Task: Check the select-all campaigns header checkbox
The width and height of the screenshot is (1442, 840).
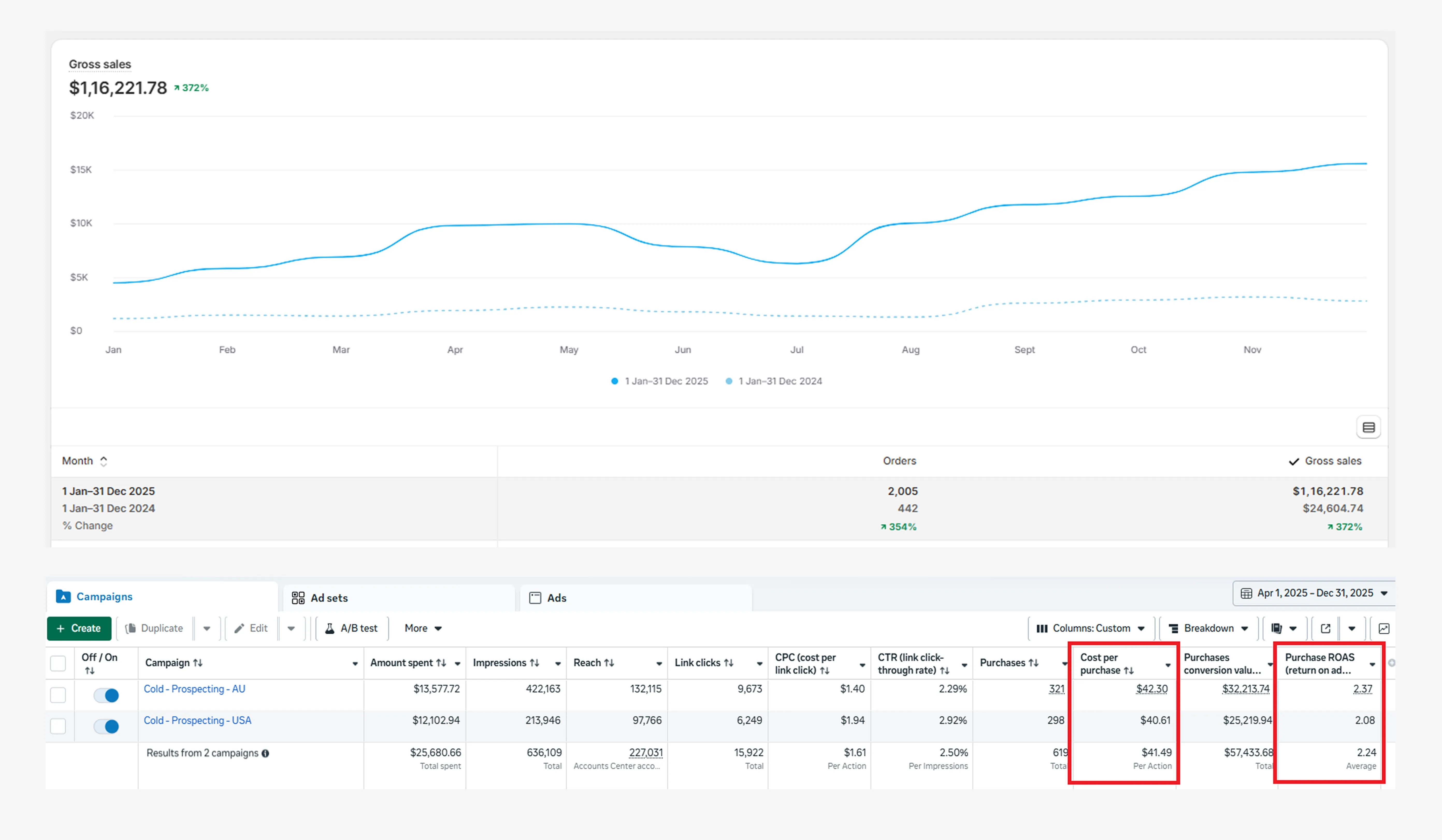Action: tap(58, 663)
